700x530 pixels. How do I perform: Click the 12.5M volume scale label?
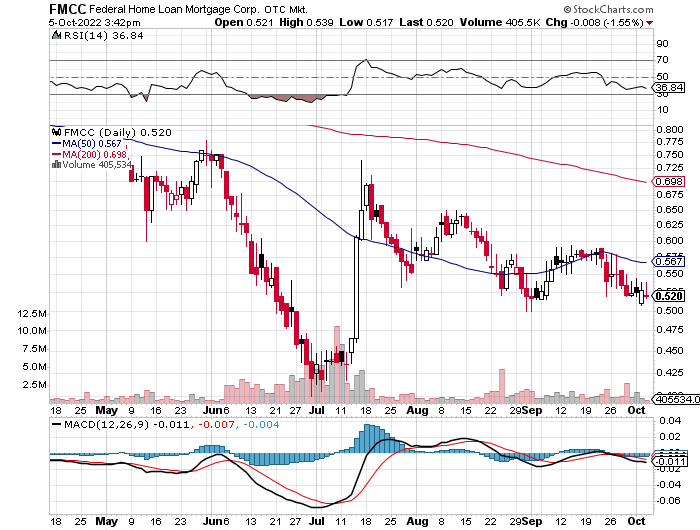(32, 313)
